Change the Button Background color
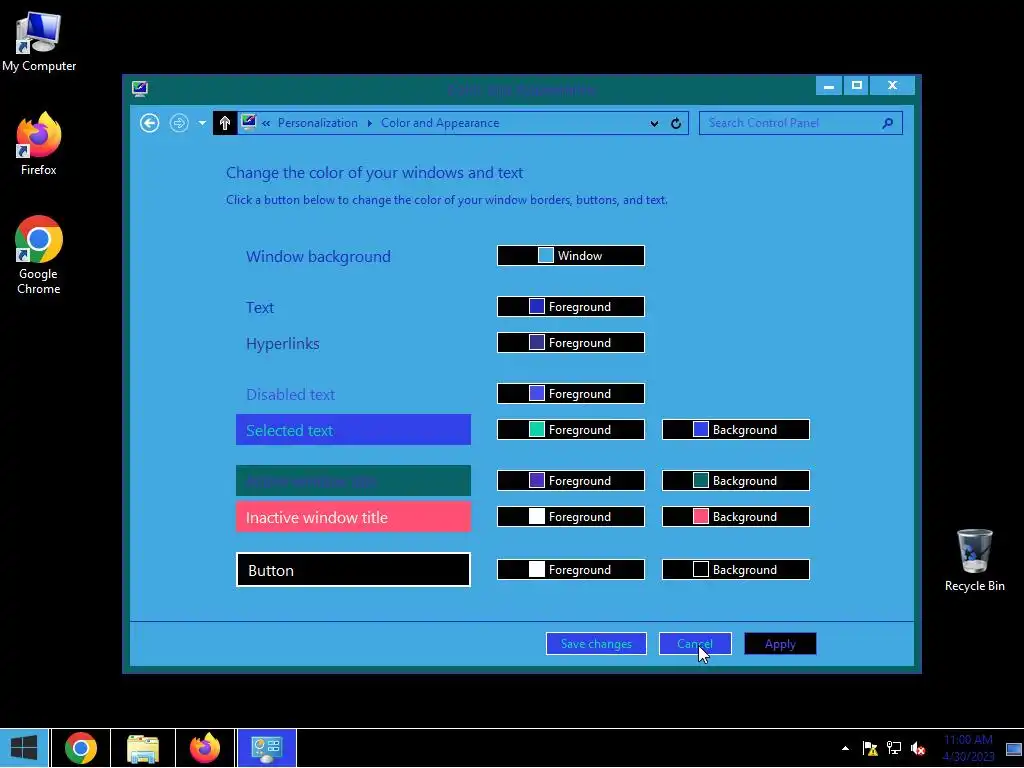Screen dimensions: 1024x768 pos(736,569)
